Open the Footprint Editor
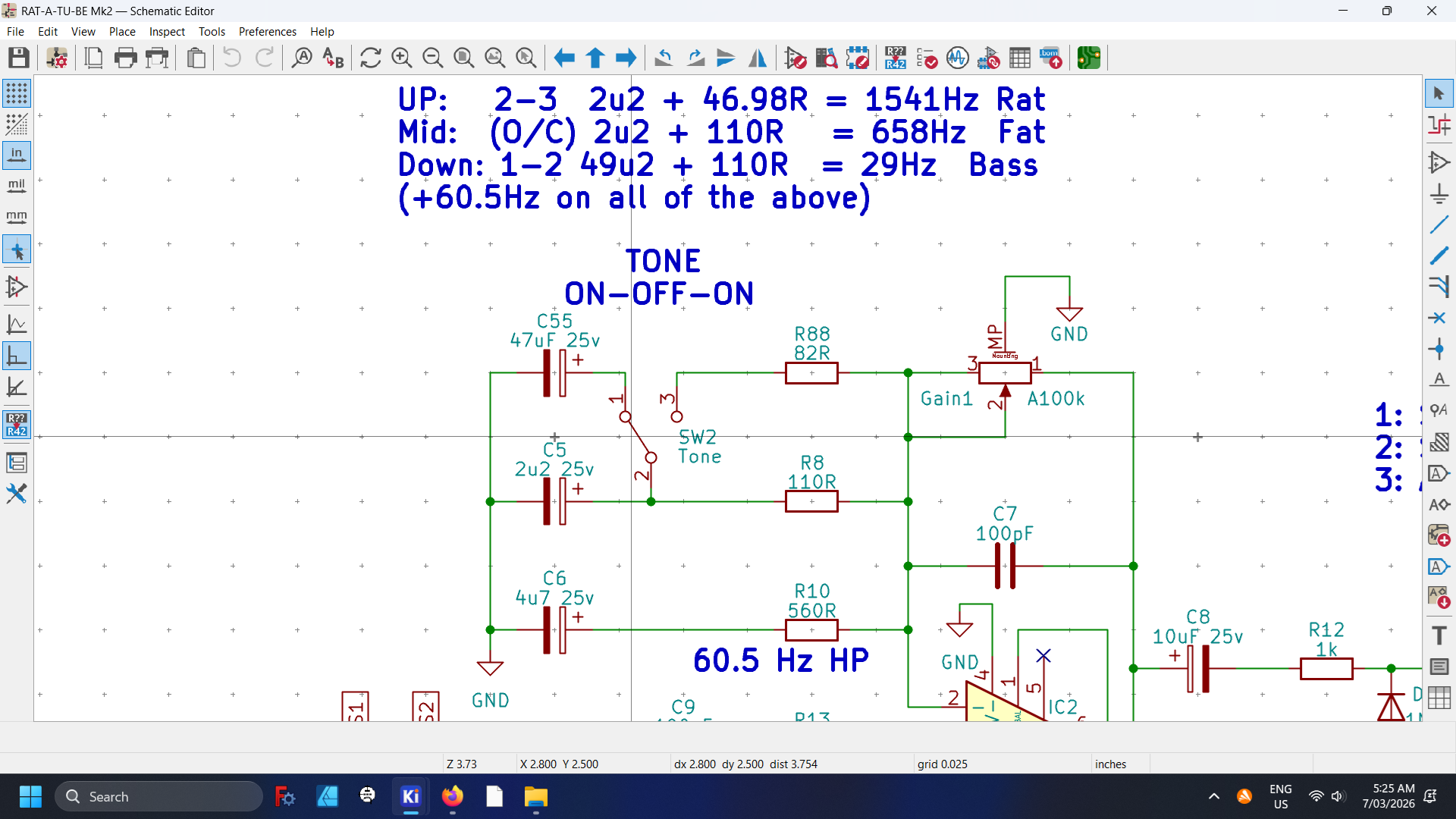Screen dimensions: 1456x819 (858, 58)
